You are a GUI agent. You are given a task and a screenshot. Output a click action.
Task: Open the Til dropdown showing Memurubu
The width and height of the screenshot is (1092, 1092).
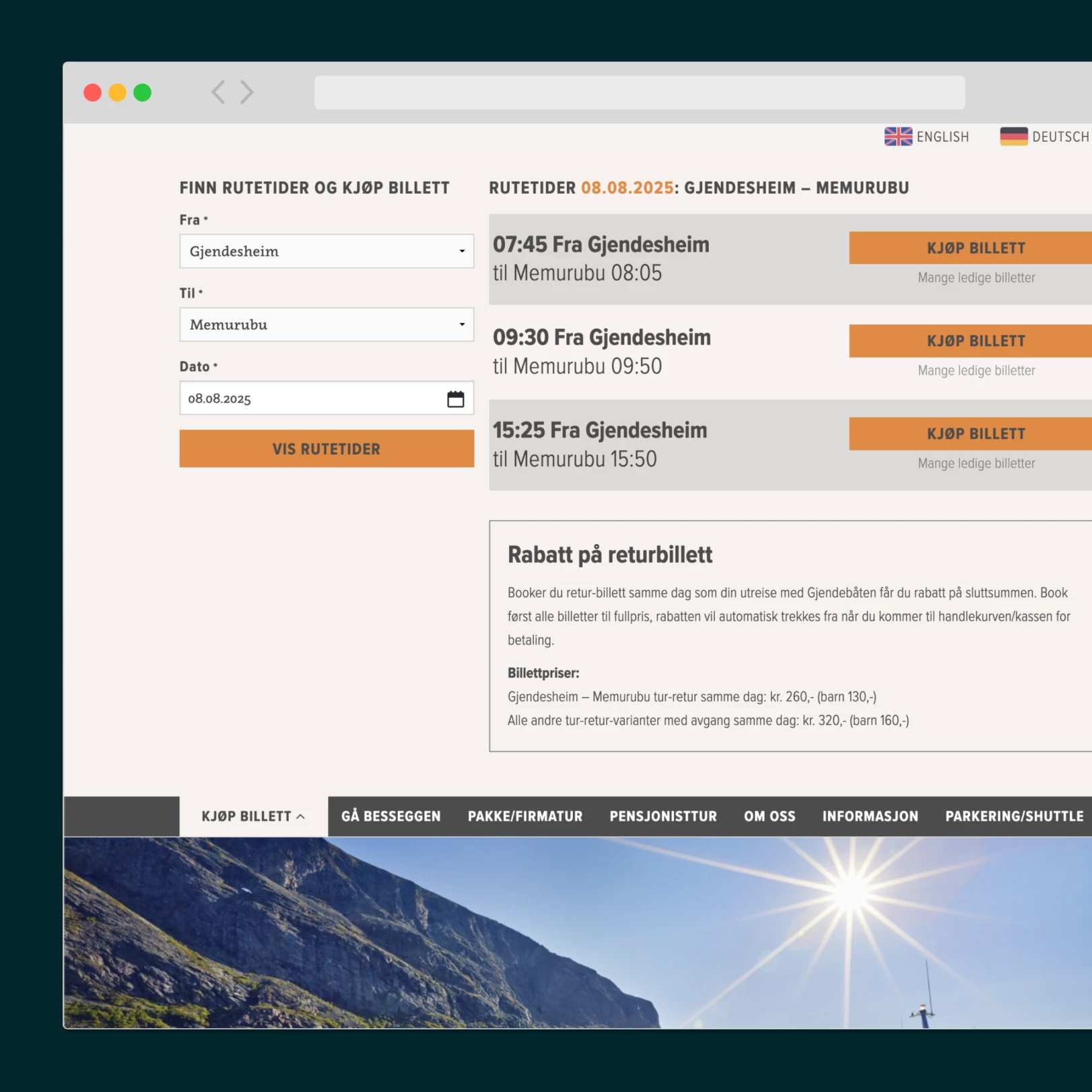[327, 325]
